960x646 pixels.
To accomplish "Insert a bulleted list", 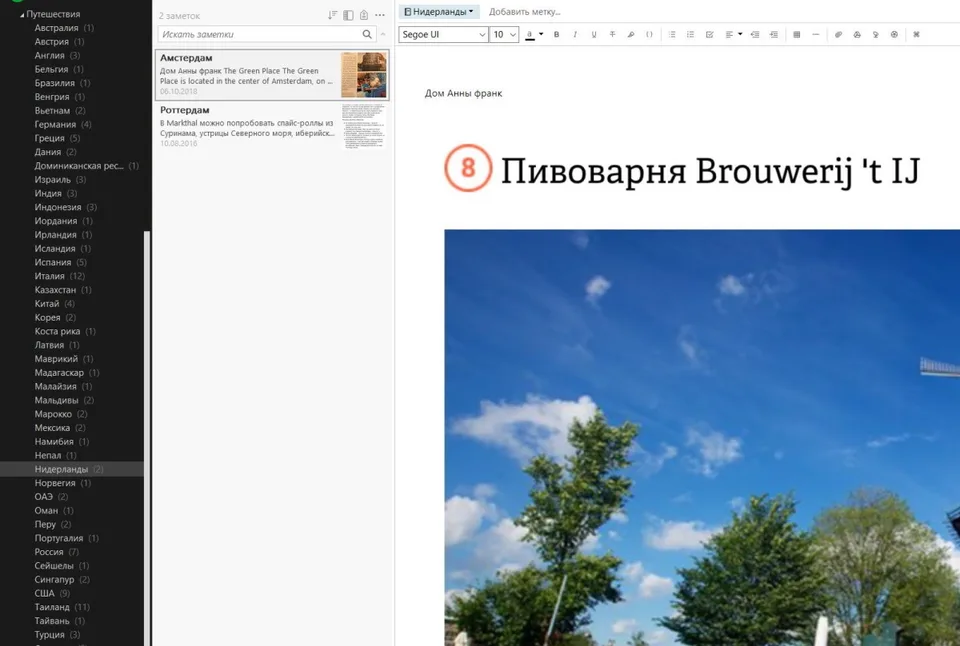I will click(x=672, y=34).
